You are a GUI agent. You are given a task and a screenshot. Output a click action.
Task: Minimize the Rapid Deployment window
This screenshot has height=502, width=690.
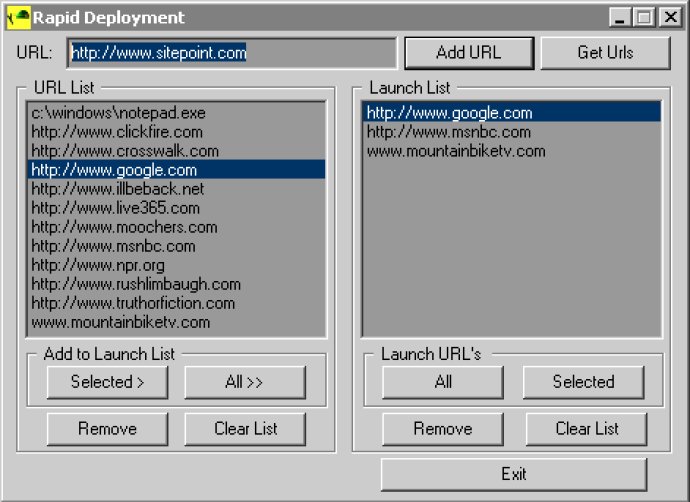(x=620, y=18)
